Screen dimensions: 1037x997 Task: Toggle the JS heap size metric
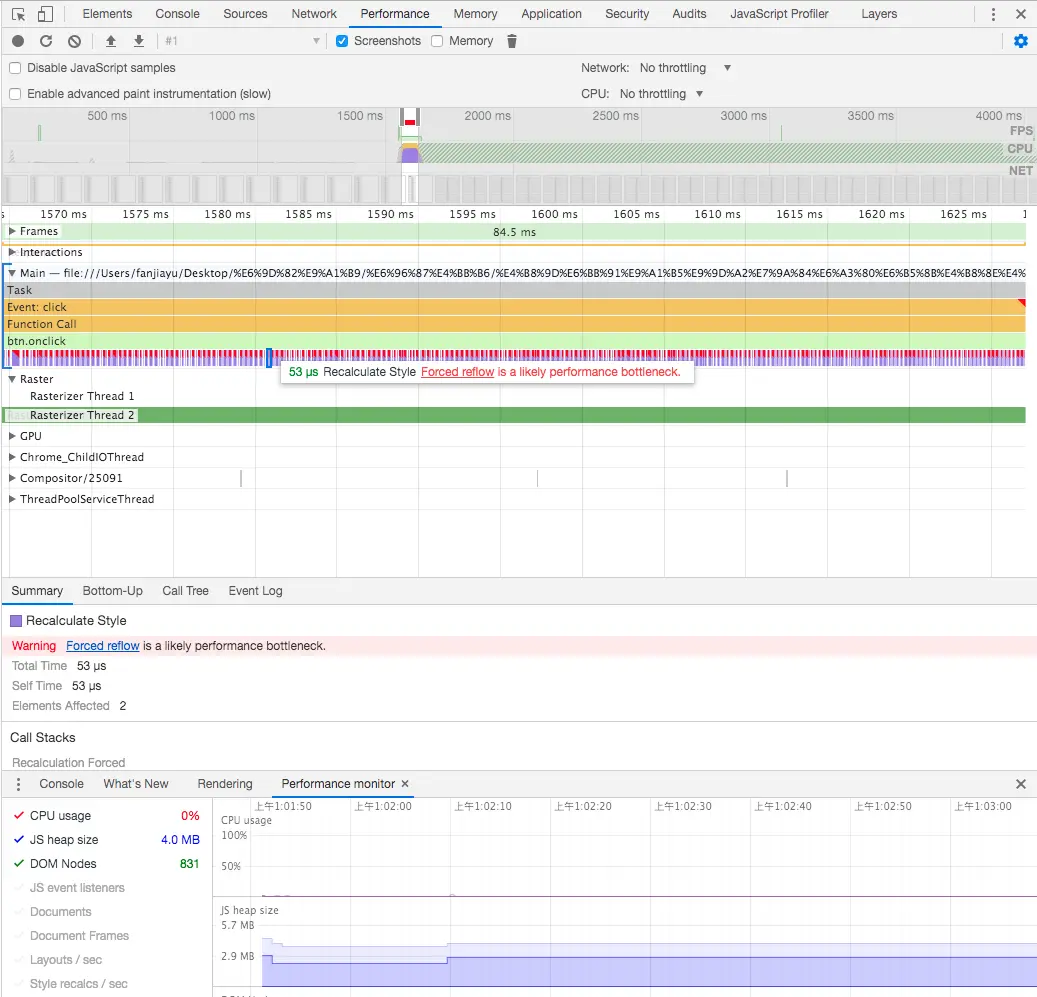(18, 840)
